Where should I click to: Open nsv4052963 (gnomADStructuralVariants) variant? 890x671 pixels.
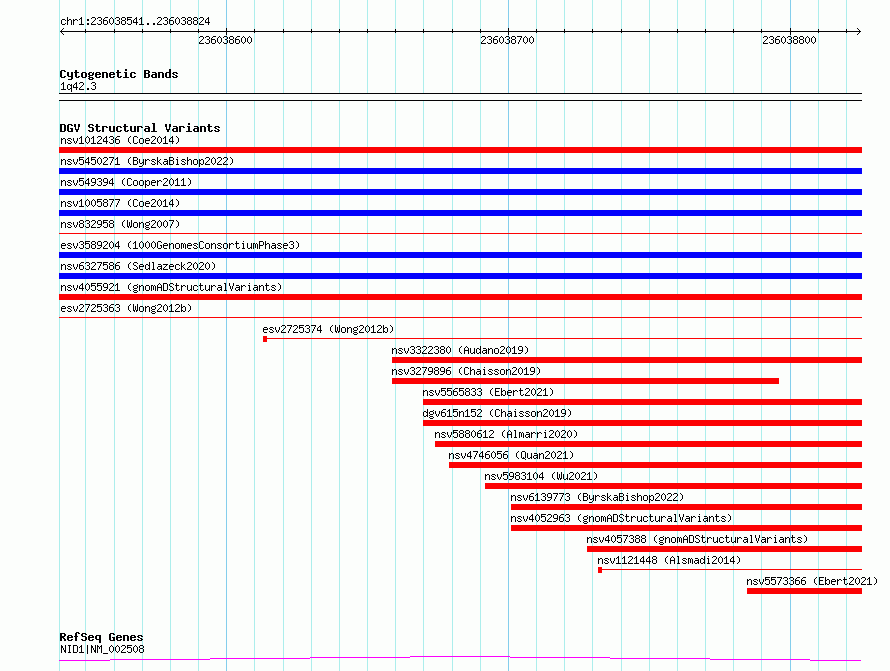(621, 518)
